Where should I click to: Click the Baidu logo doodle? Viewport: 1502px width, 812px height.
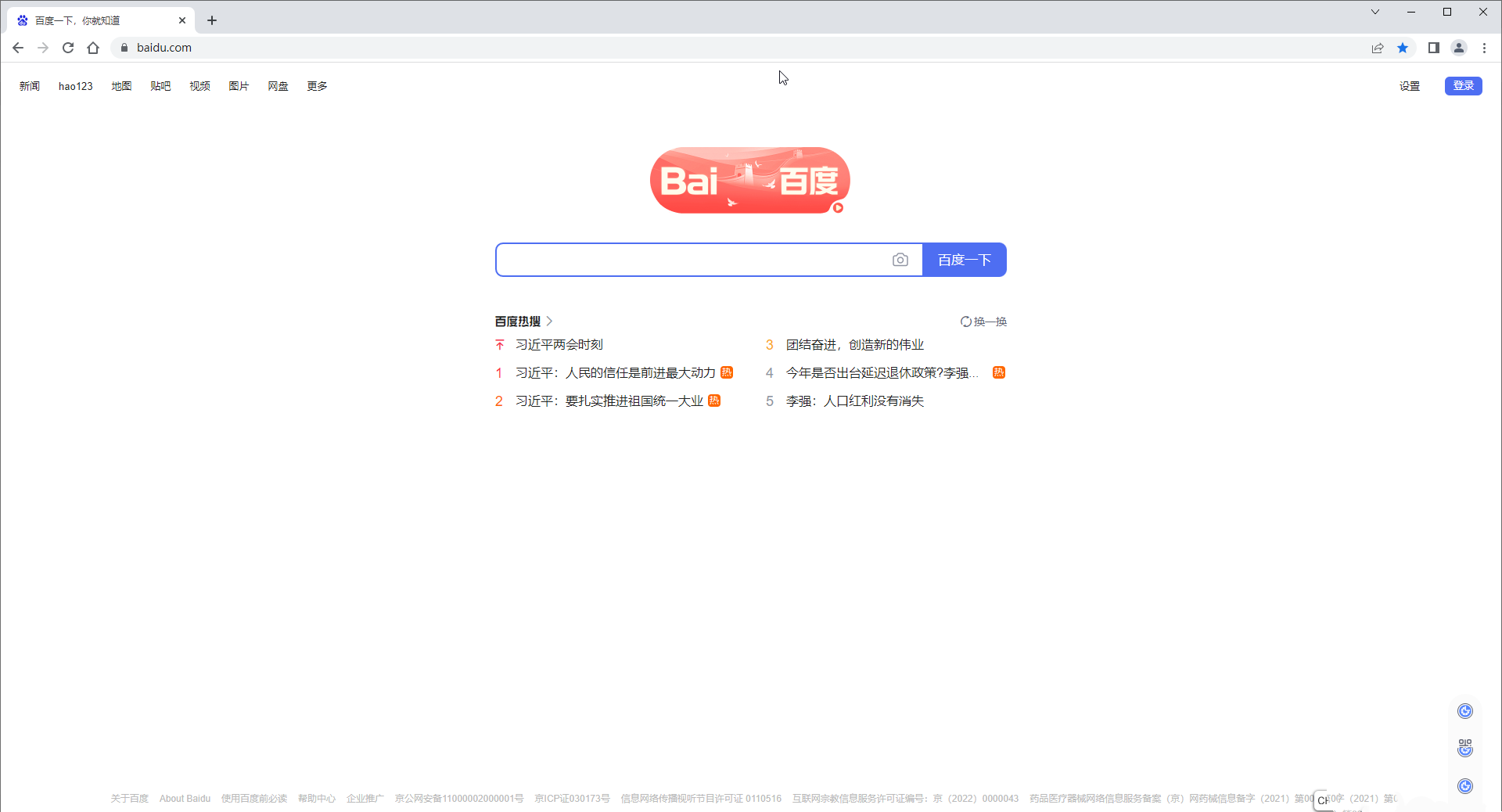coord(750,180)
